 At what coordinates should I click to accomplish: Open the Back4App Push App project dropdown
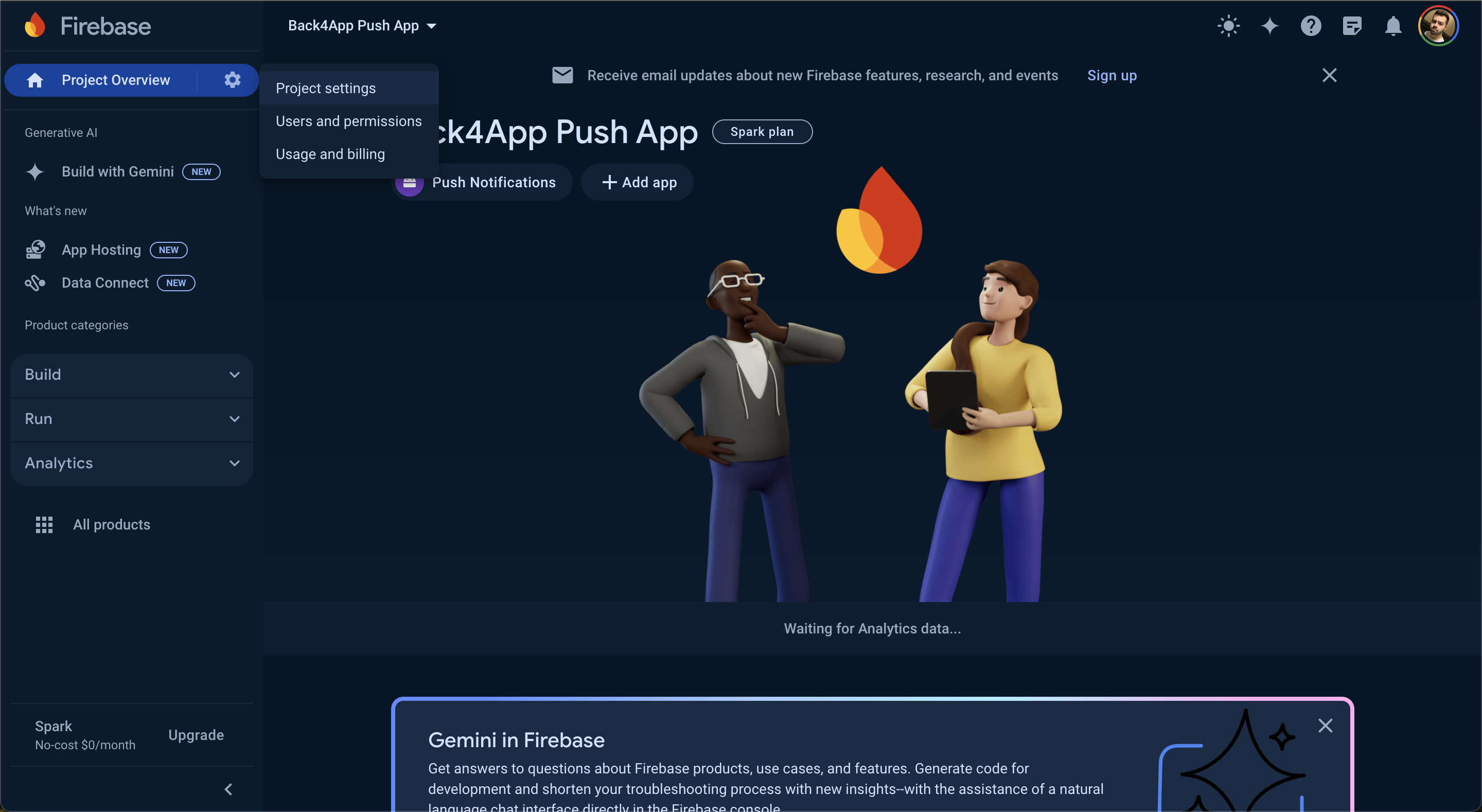tap(362, 26)
